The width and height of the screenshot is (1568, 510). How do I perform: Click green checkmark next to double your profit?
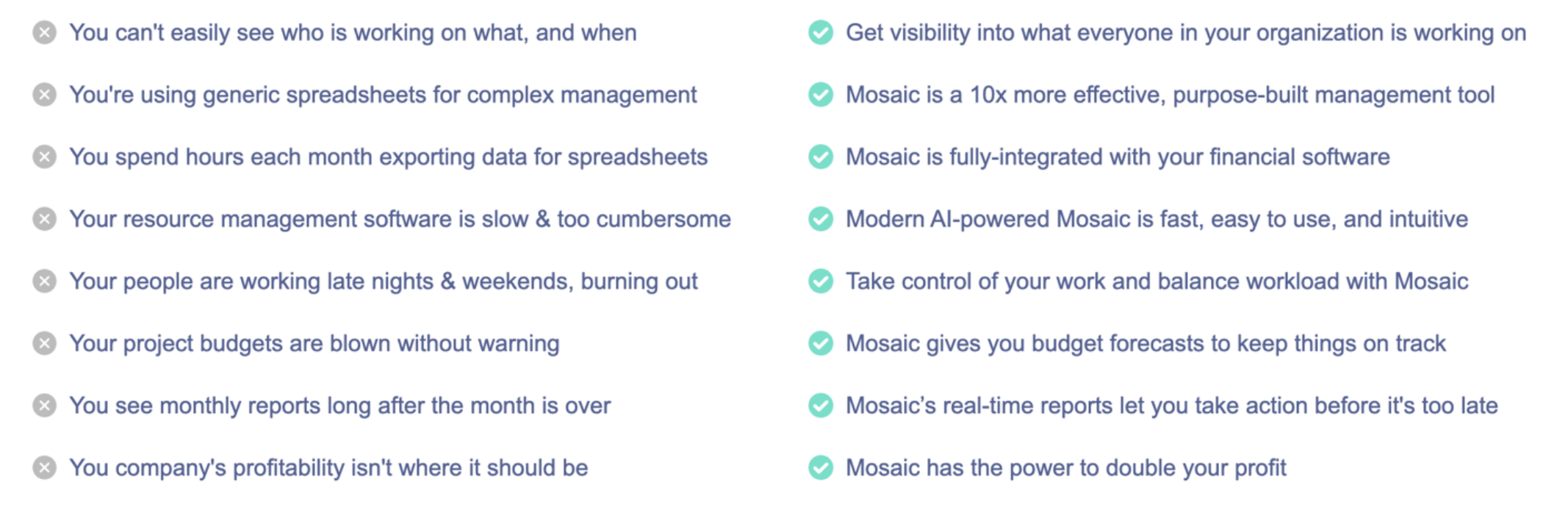[821, 467]
